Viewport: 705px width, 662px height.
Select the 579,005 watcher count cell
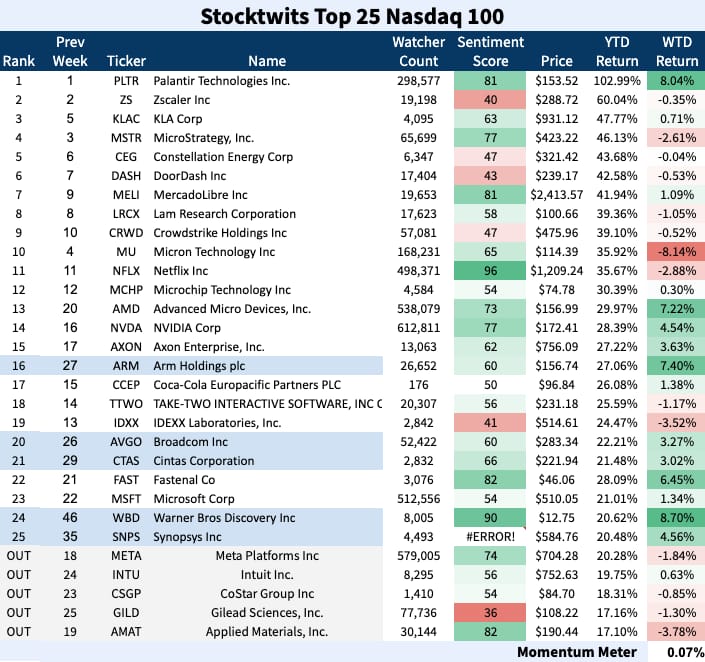419,556
